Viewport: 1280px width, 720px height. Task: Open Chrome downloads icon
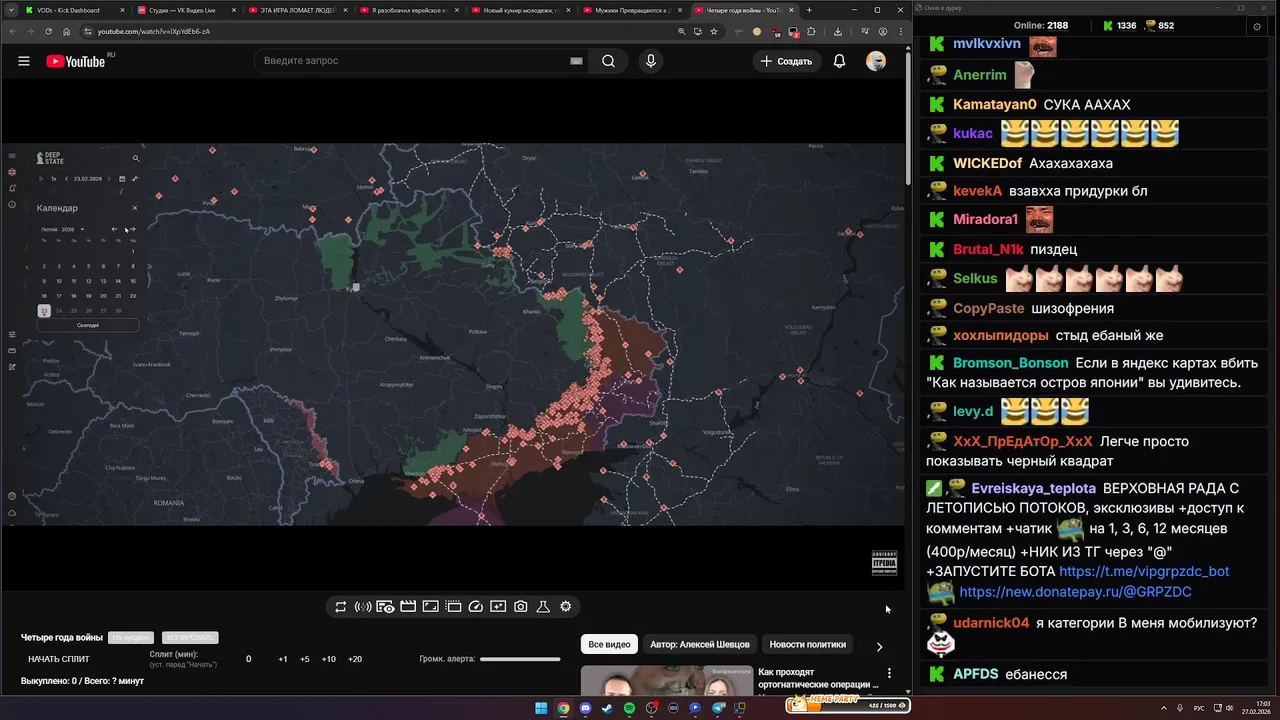[838, 31]
